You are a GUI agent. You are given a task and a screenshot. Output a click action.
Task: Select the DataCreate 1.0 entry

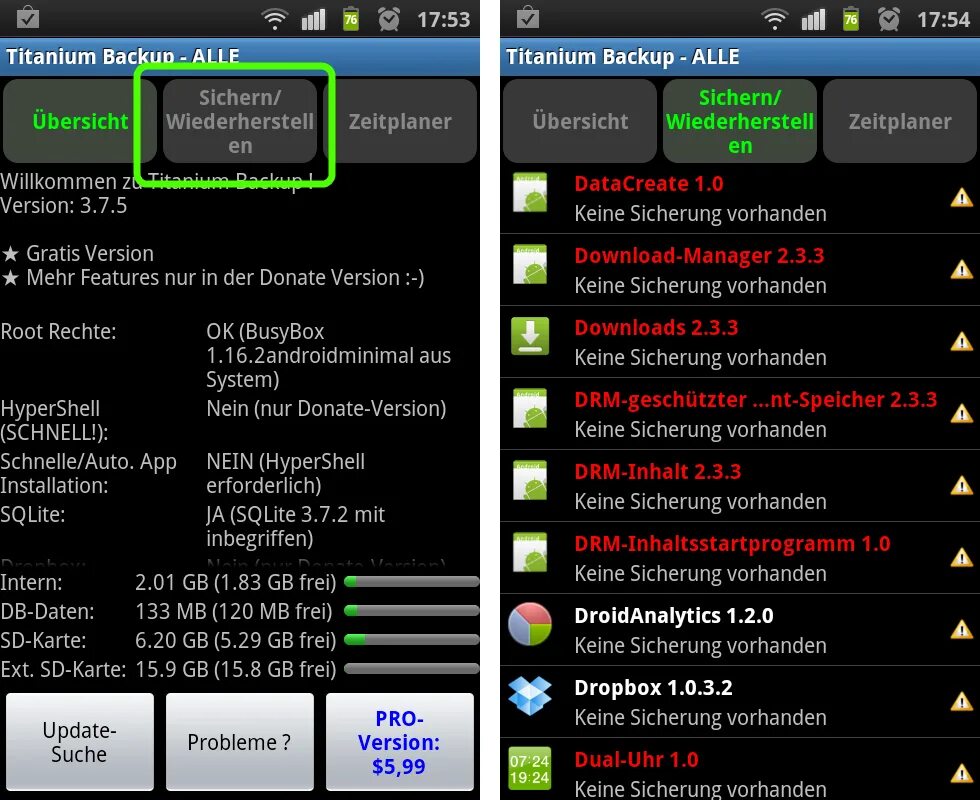click(x=740, y=198)
